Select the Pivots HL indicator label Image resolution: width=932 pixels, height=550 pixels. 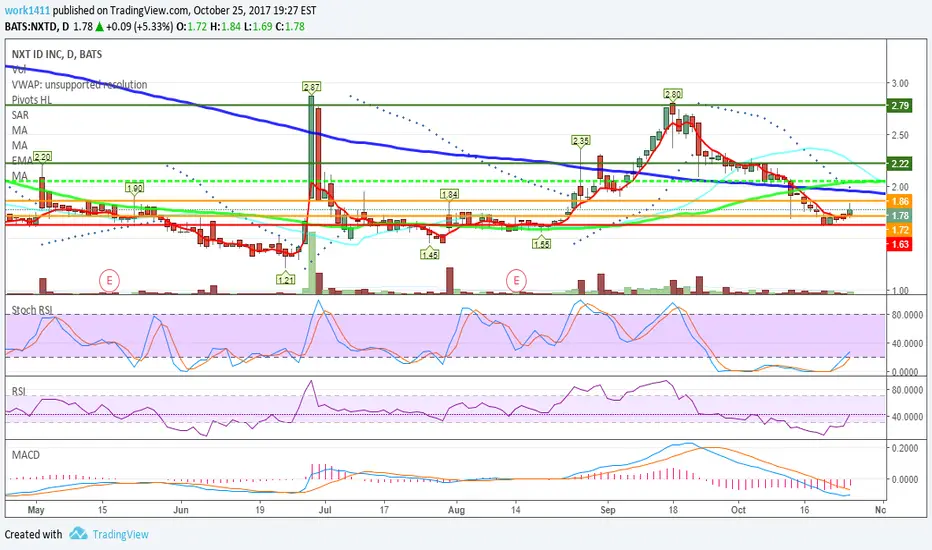point(32,100)
